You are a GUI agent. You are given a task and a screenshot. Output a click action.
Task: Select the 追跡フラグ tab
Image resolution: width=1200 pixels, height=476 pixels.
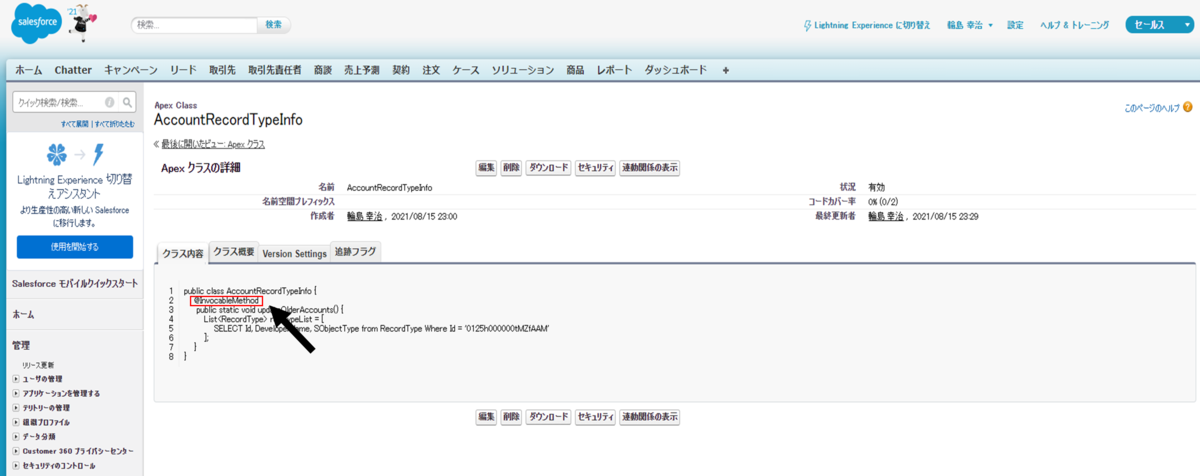[355, 252]
